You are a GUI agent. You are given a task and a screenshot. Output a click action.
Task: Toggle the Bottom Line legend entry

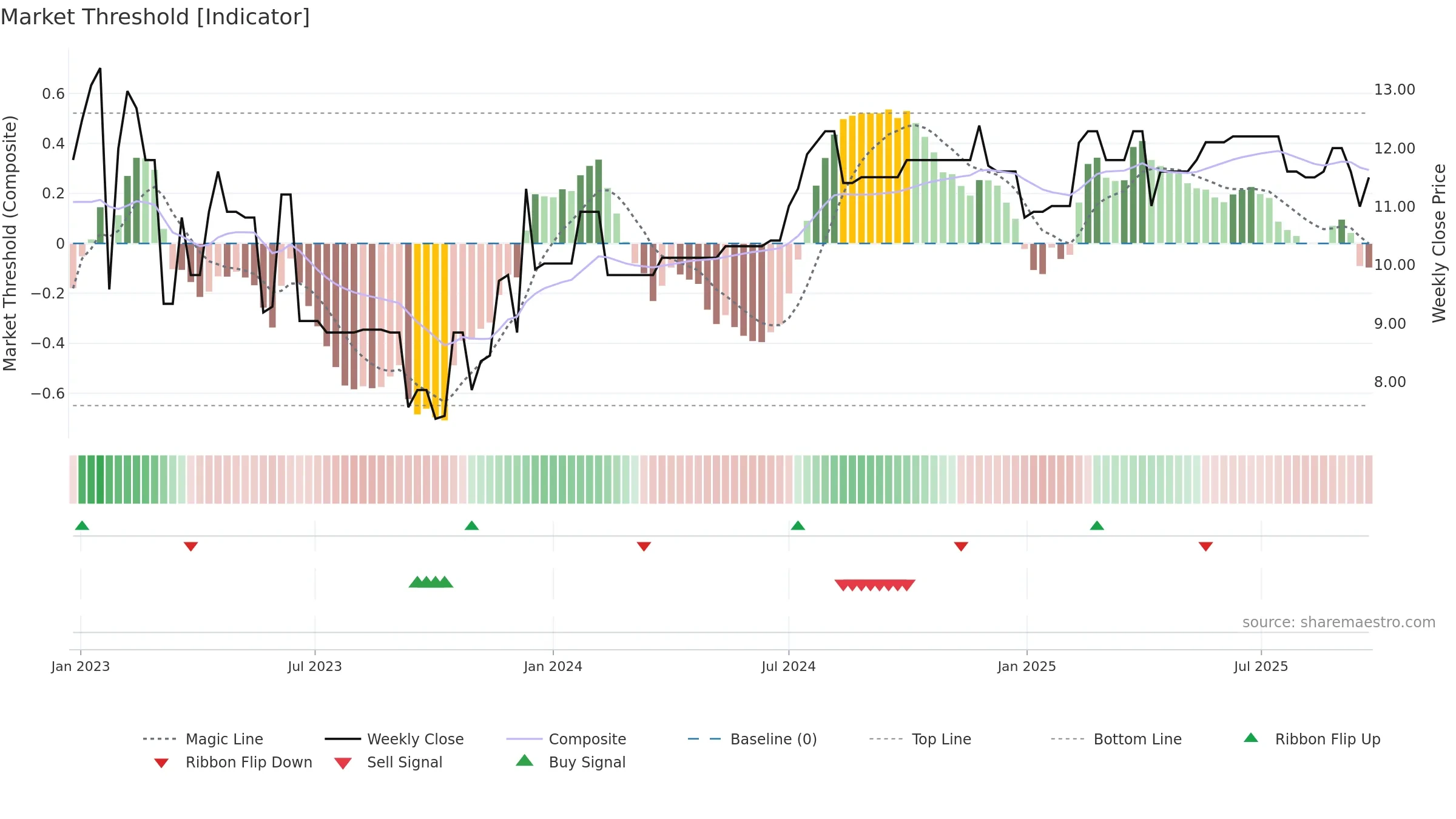[x=1116, y=739]
